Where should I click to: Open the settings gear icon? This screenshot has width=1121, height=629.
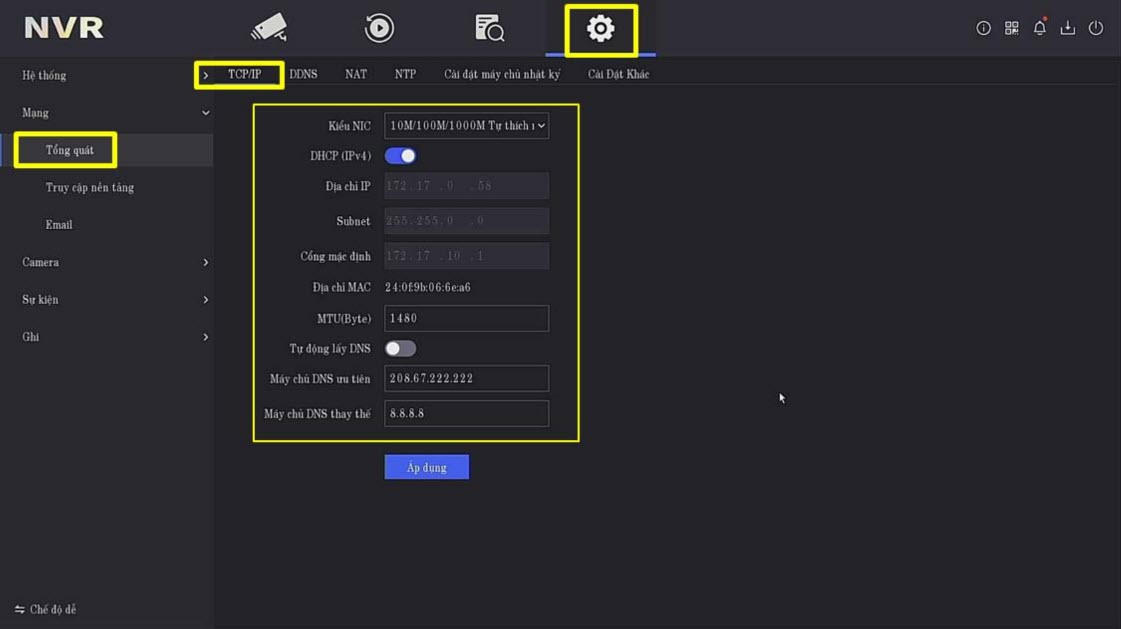click(600, 29)
